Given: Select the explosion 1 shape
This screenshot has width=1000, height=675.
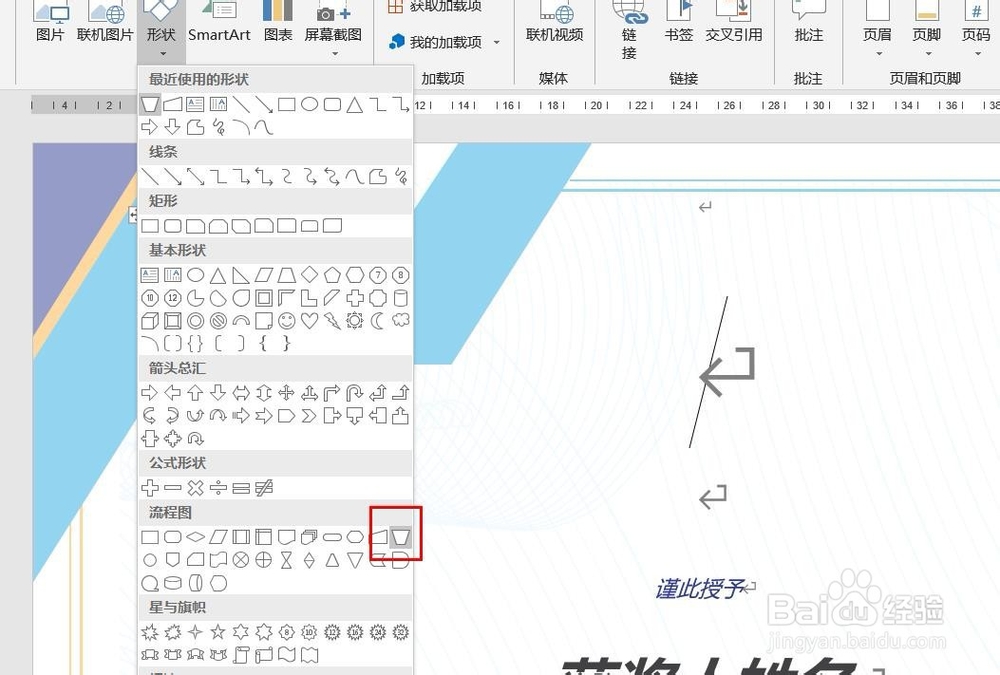Looking at the screenshot, I should click(150, 632).
